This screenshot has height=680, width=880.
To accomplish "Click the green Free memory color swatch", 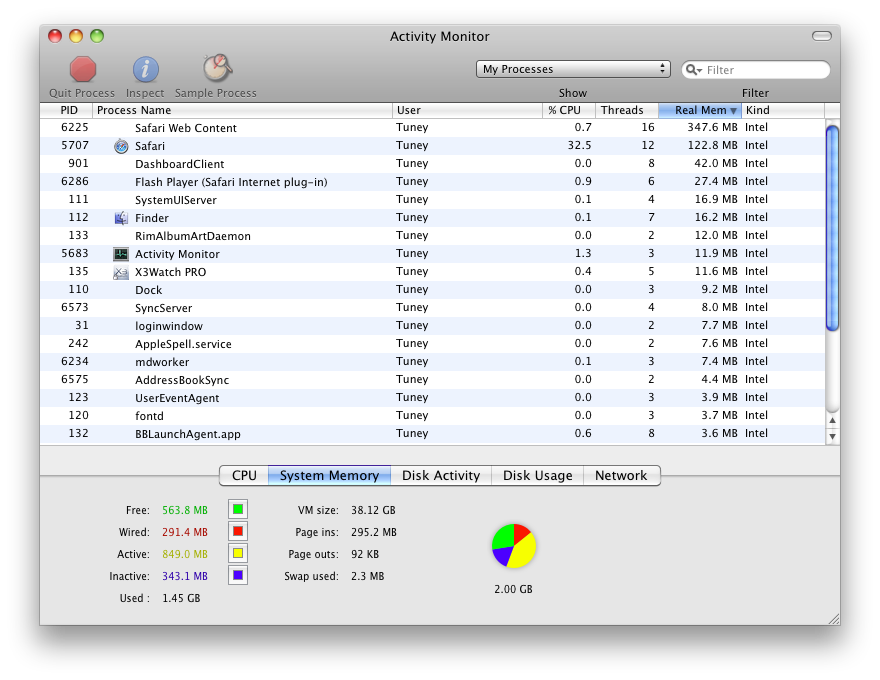I will click(x=238, y=509).
